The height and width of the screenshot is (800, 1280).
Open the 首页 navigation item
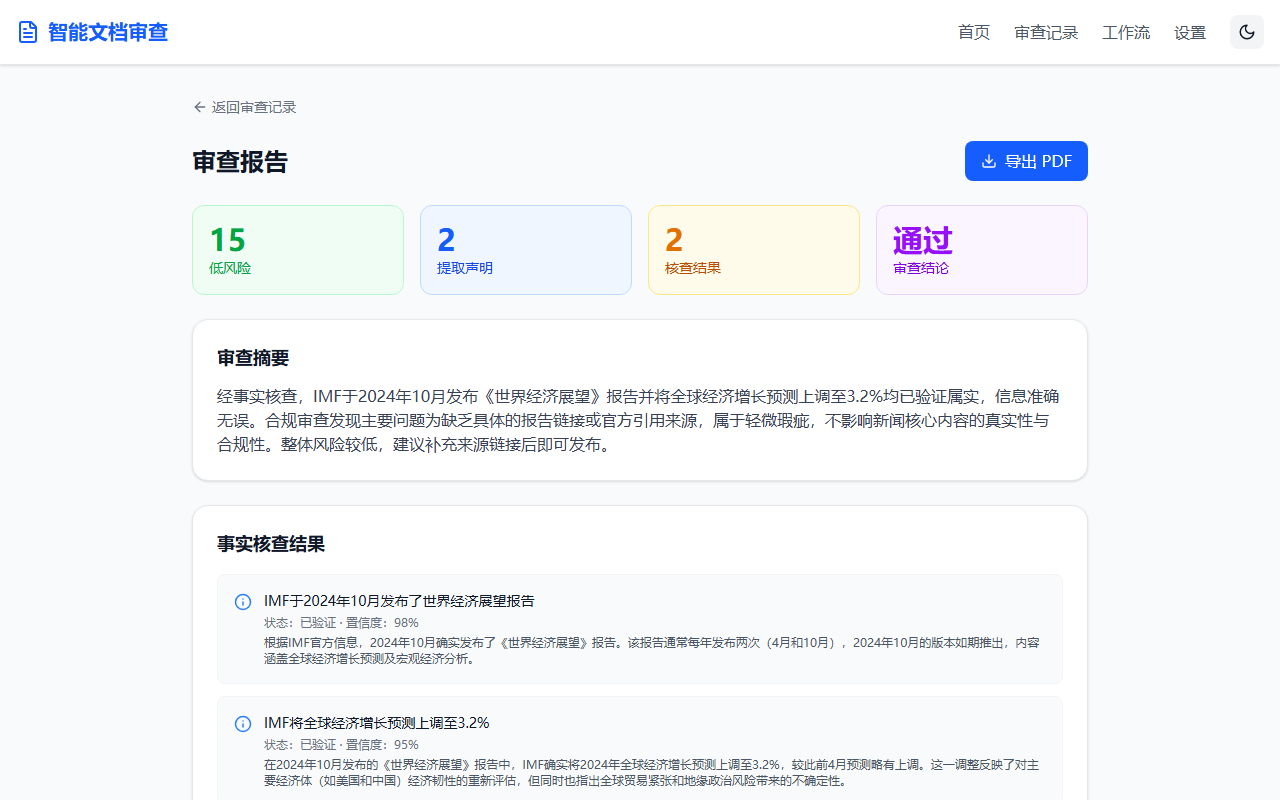(974, 32)
